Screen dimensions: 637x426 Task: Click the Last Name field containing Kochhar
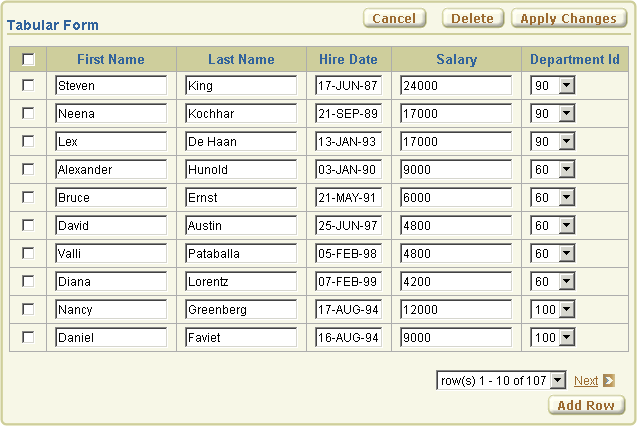[x=241, y=113]
